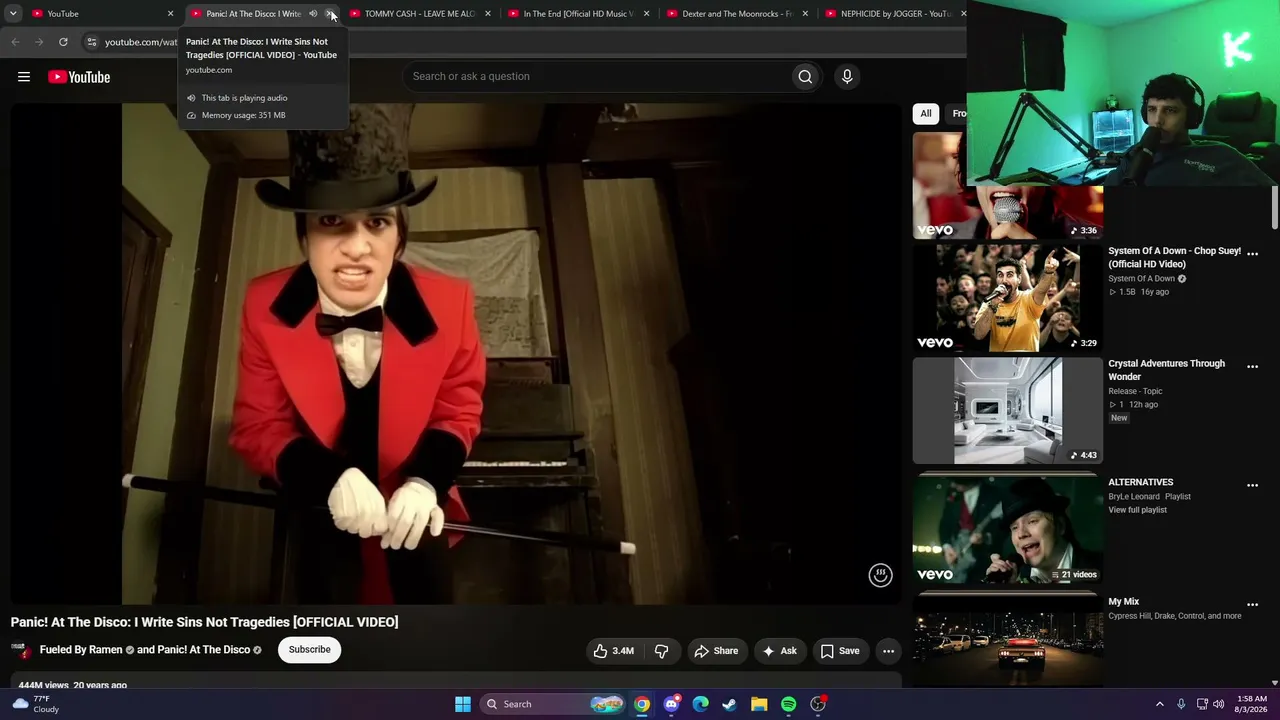
Task: Open the Crystal Adventures Through Wonder thumbnail
Action: point(1008,411)
